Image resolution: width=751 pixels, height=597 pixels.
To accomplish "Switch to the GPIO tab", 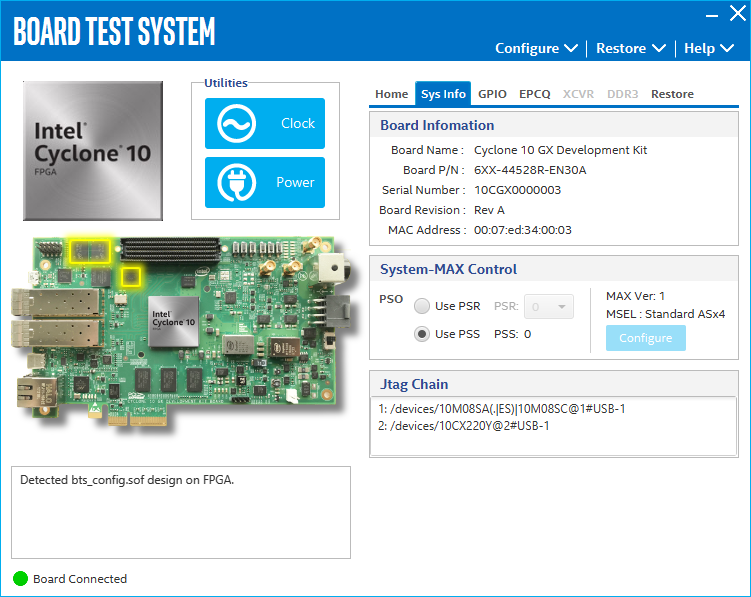I will pyautogui.click(x=492, y=94).
